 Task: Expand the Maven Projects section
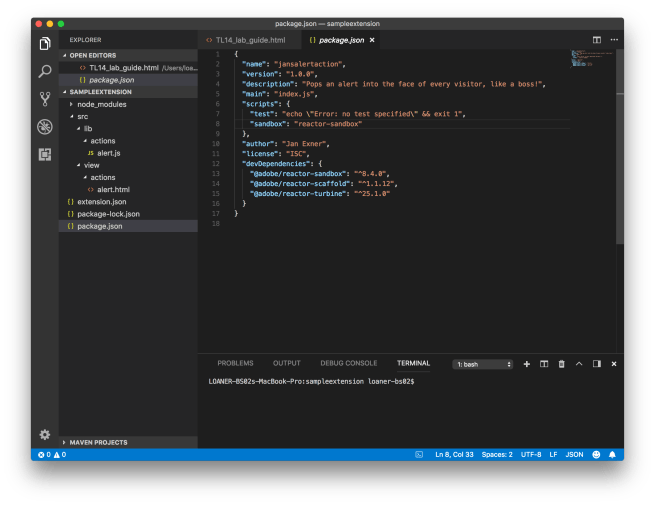click(98, 442)
